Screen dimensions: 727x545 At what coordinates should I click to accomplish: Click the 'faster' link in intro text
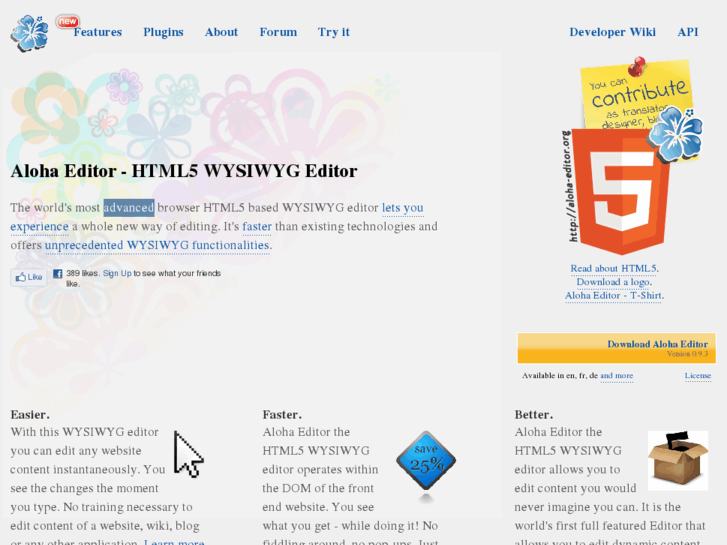point(257,226)
